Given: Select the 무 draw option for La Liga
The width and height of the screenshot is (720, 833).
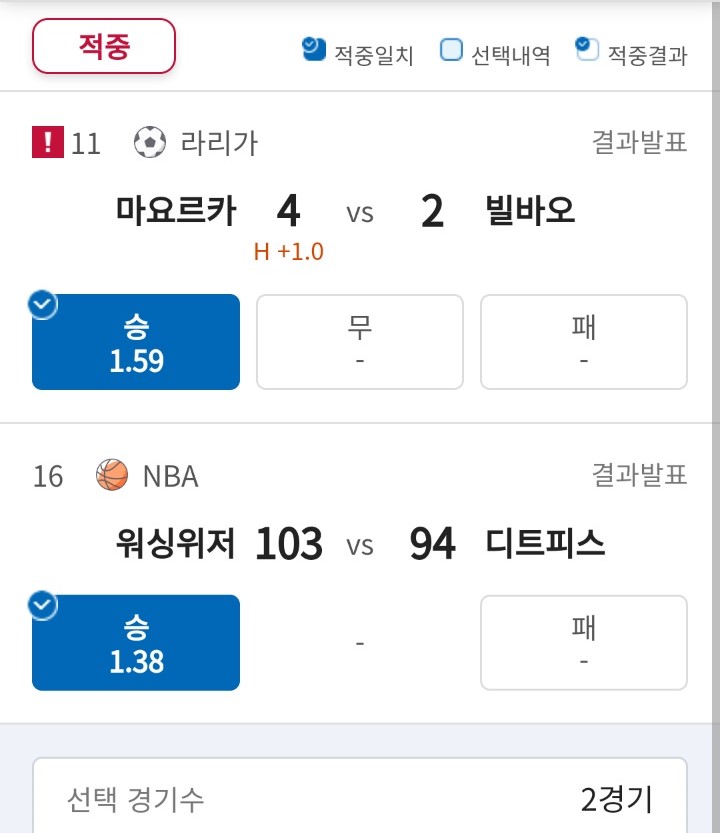Looking at the screenshot, I should point(360,342).
